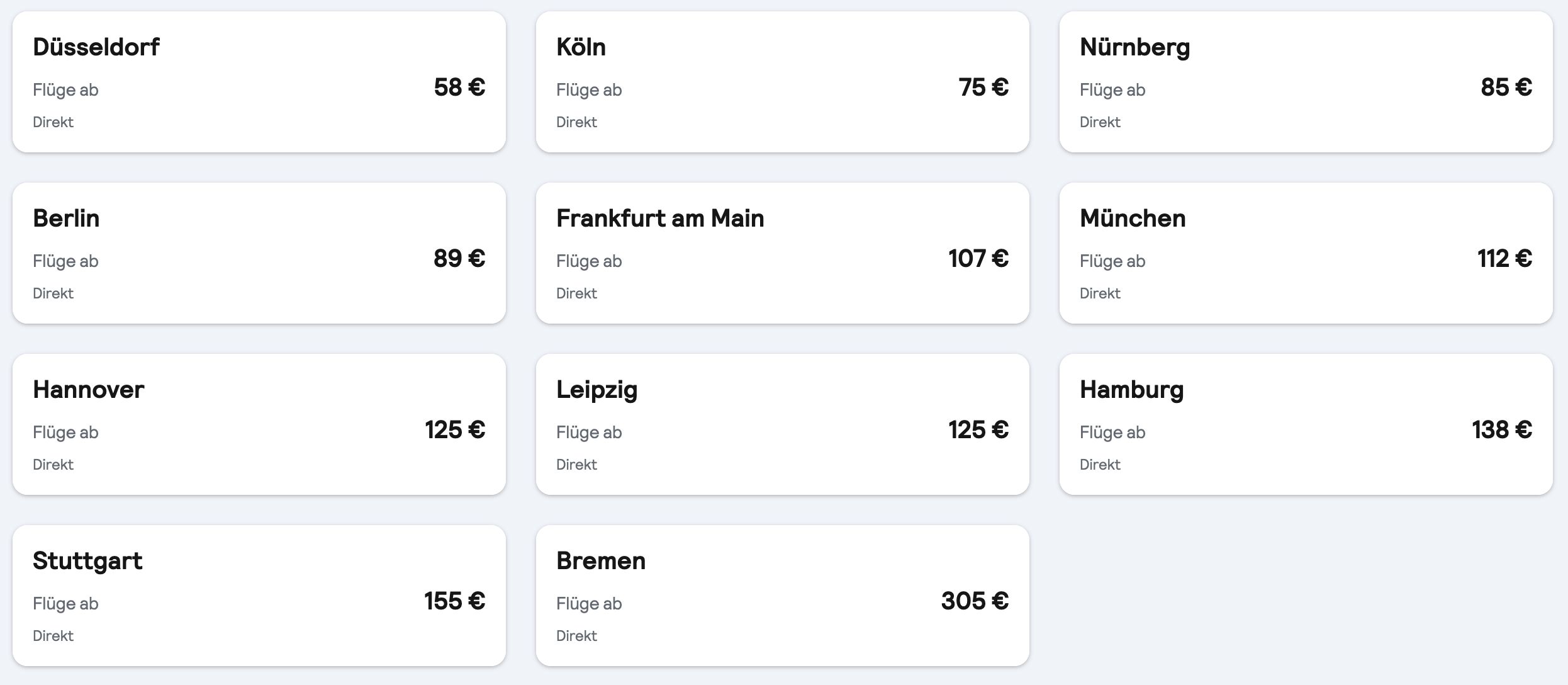The image size is (1568, 685).
Task: Click the 305 € price on Bremen
Action: pyautogui.click(x=975, y=601)
